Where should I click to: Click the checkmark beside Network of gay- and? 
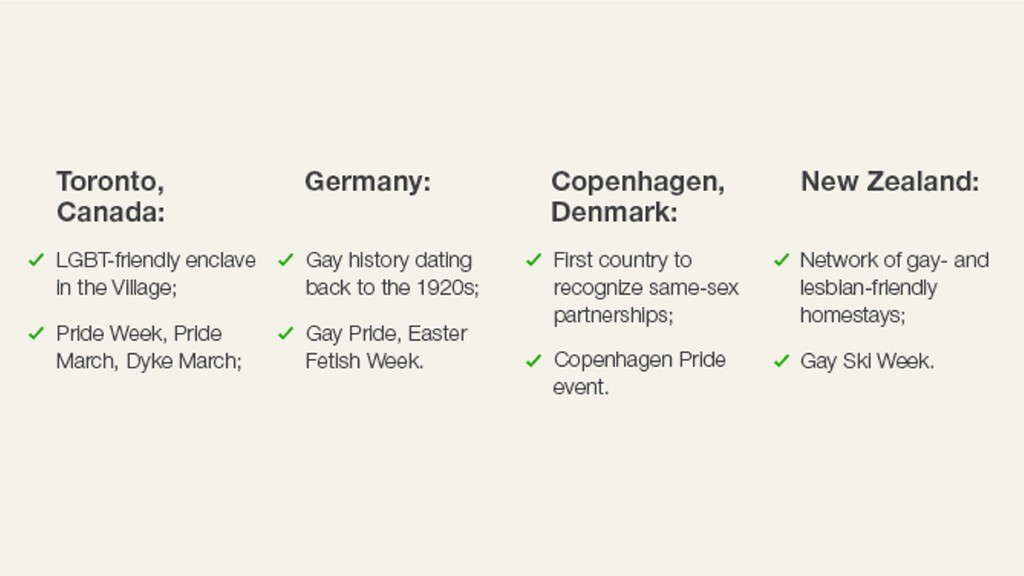782,260
